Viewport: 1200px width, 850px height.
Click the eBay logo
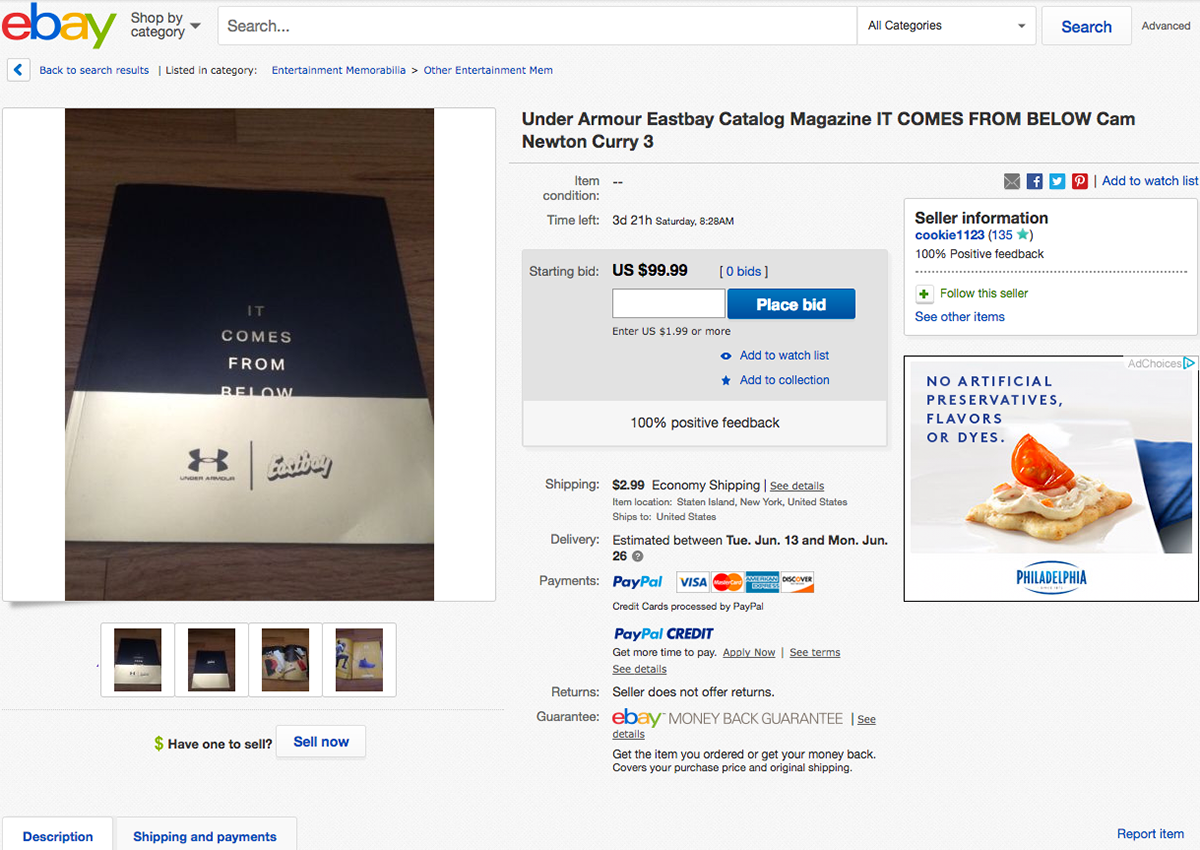pos(59,25)
